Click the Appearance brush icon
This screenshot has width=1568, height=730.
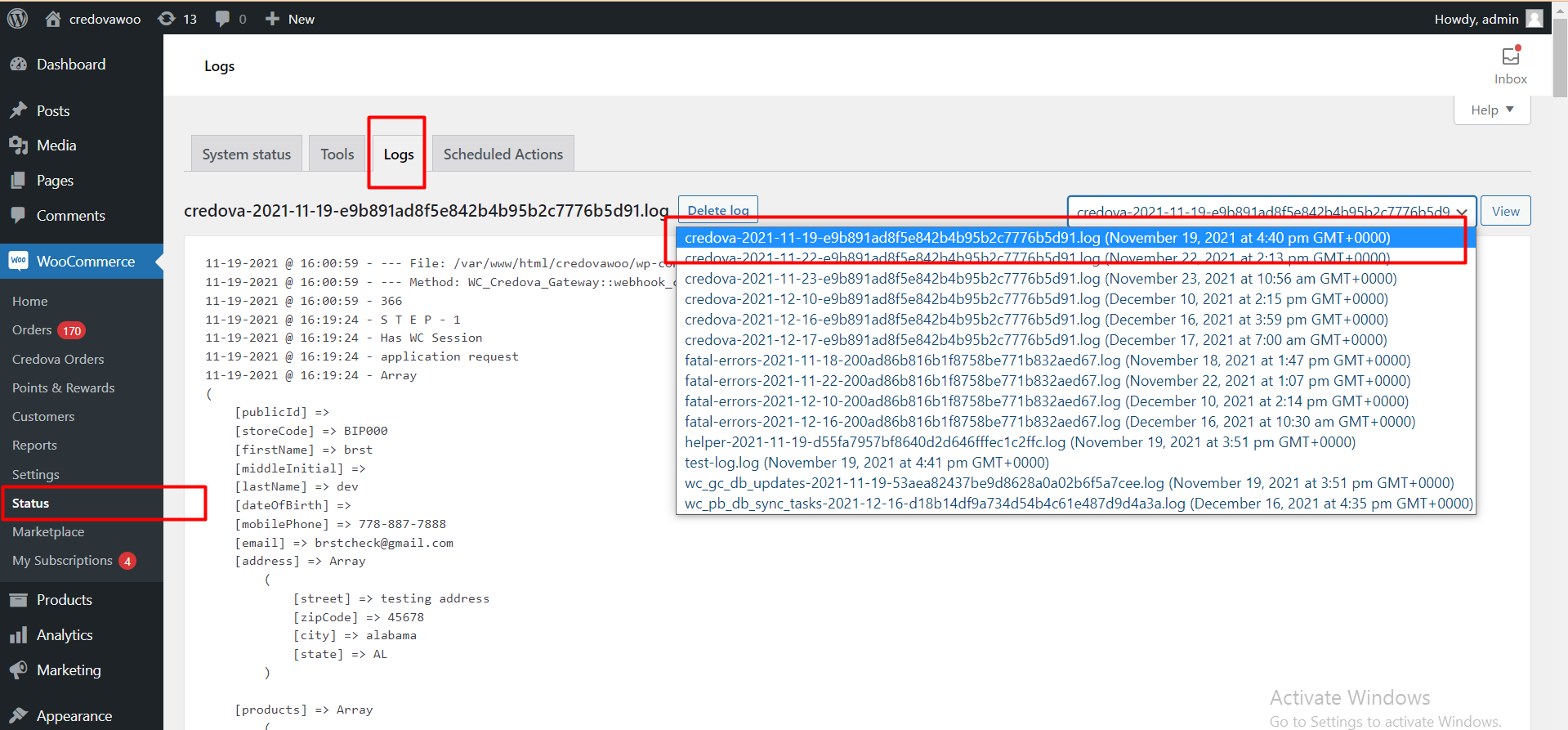18,715
